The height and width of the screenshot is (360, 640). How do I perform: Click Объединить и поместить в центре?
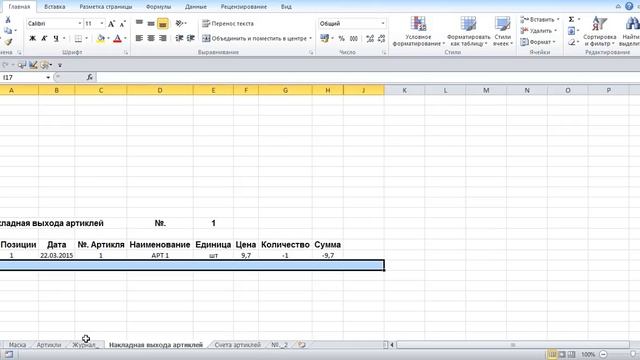point(254,38)
